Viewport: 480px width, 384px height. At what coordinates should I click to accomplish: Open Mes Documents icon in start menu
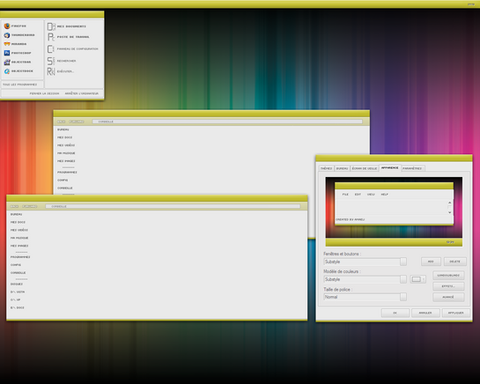(x=51, y=26)
